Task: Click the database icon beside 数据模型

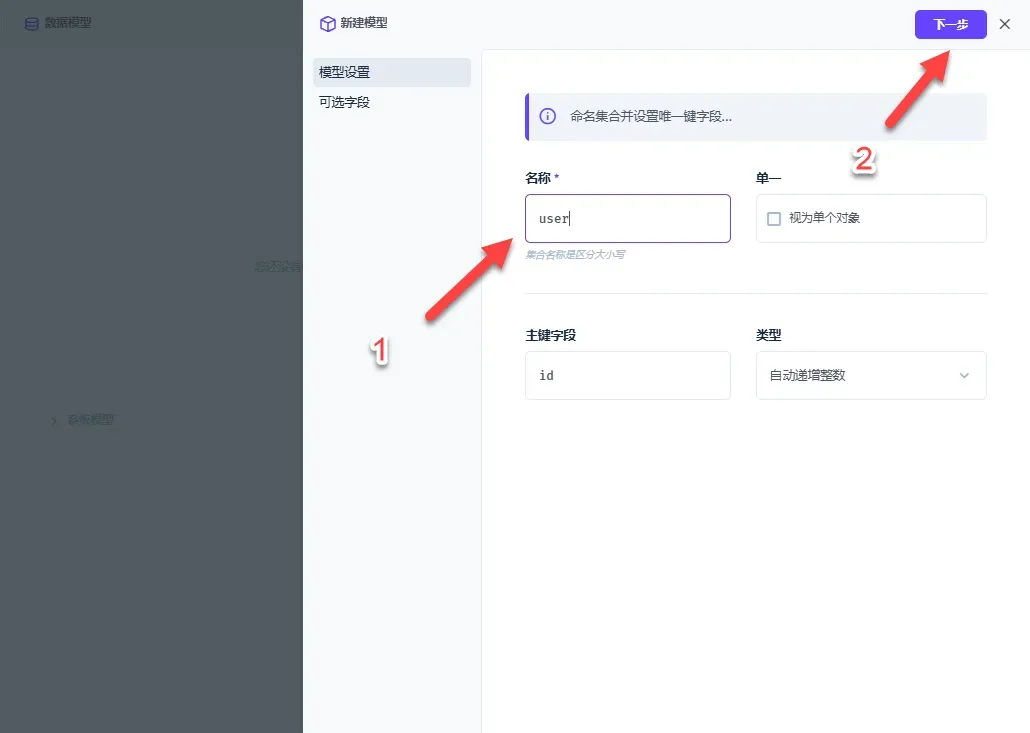Action: point(32,24)
